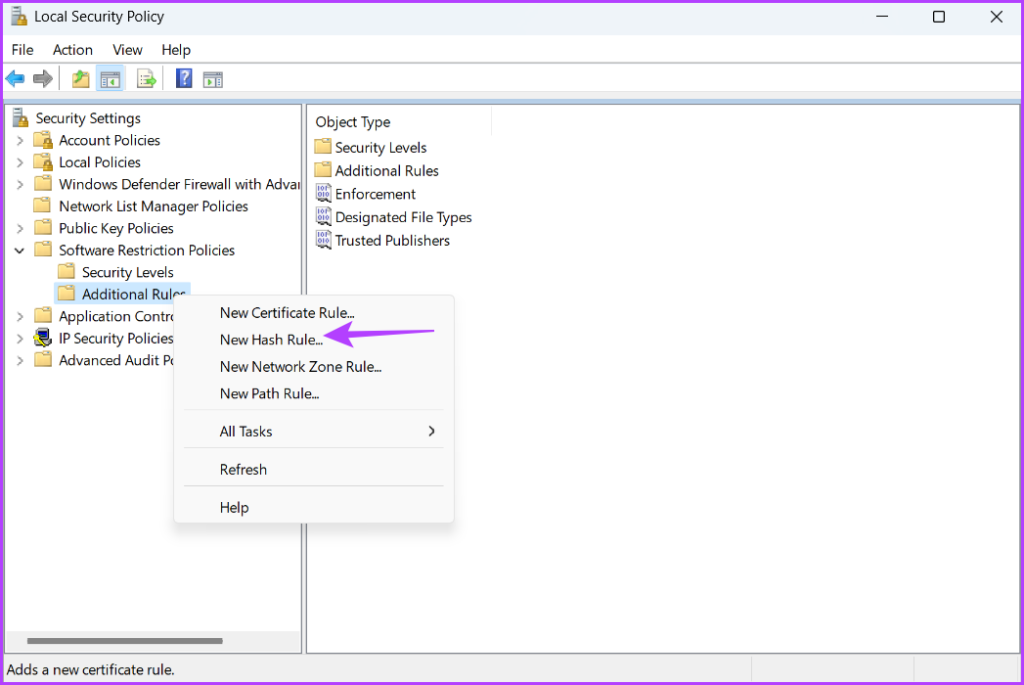Click the tree pane horizontal scrollbar

[x=125, y=641]
